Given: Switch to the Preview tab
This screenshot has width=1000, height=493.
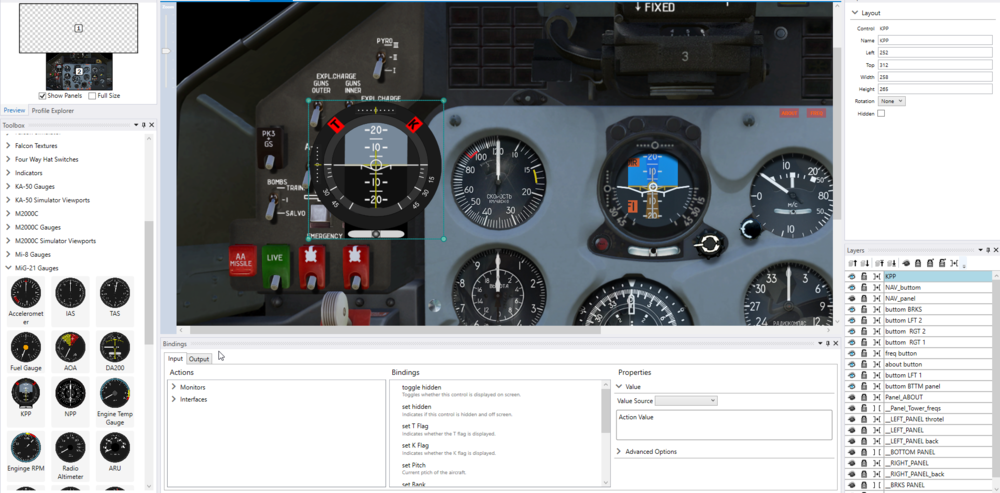Looking at the screenshot, I should pos(14,110).
